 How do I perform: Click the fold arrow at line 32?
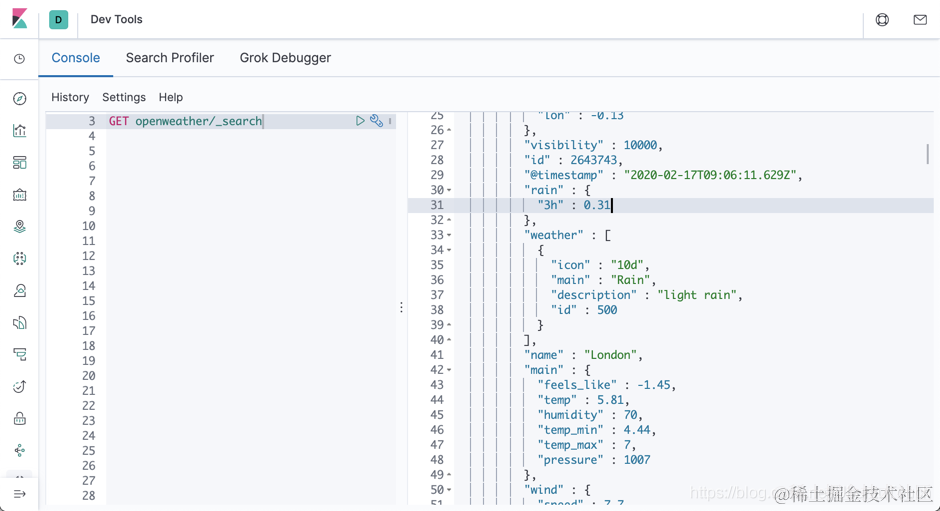pyautogui.click(x=449, y=220)
